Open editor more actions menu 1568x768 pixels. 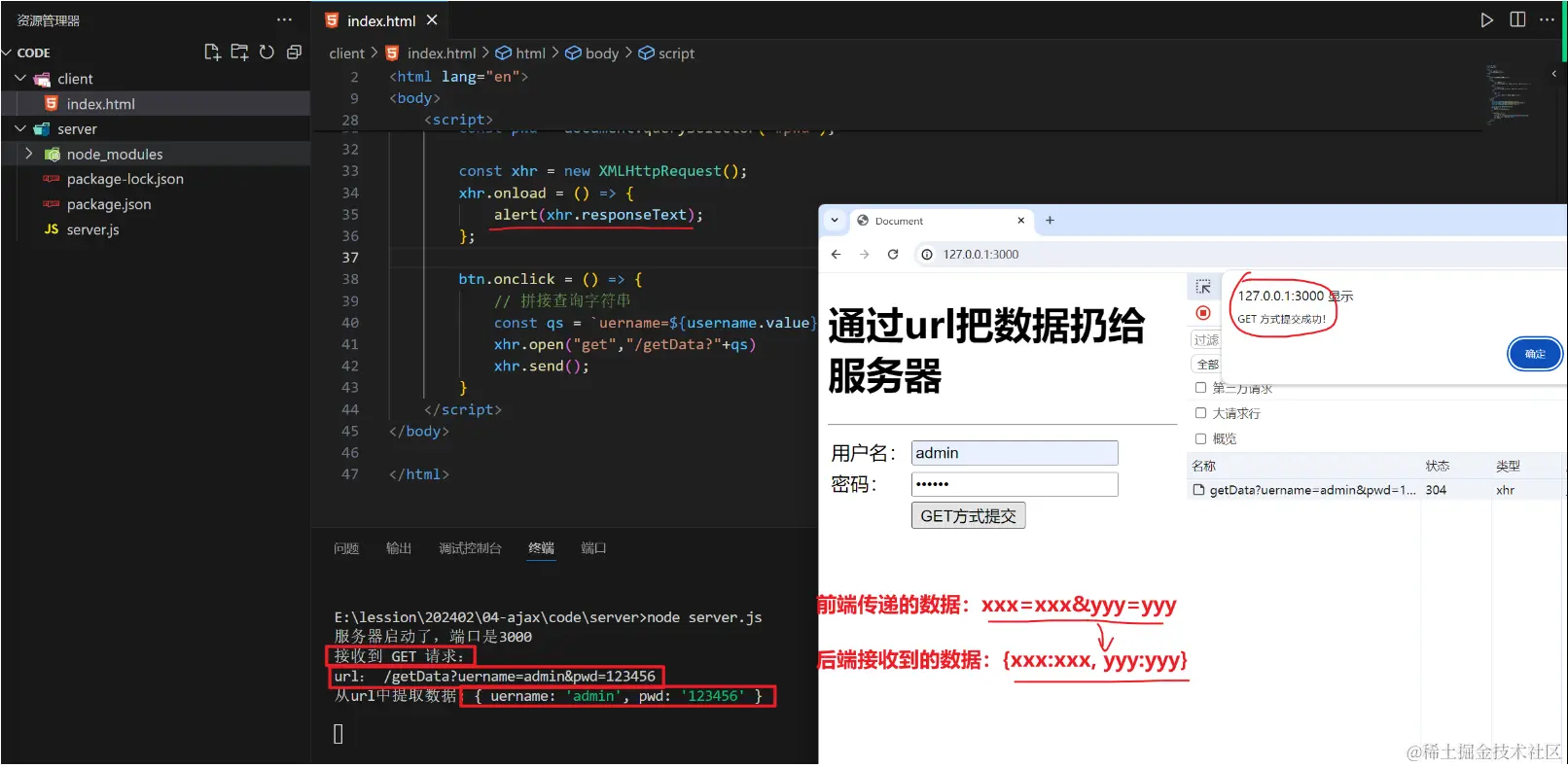click(1547, 19)
